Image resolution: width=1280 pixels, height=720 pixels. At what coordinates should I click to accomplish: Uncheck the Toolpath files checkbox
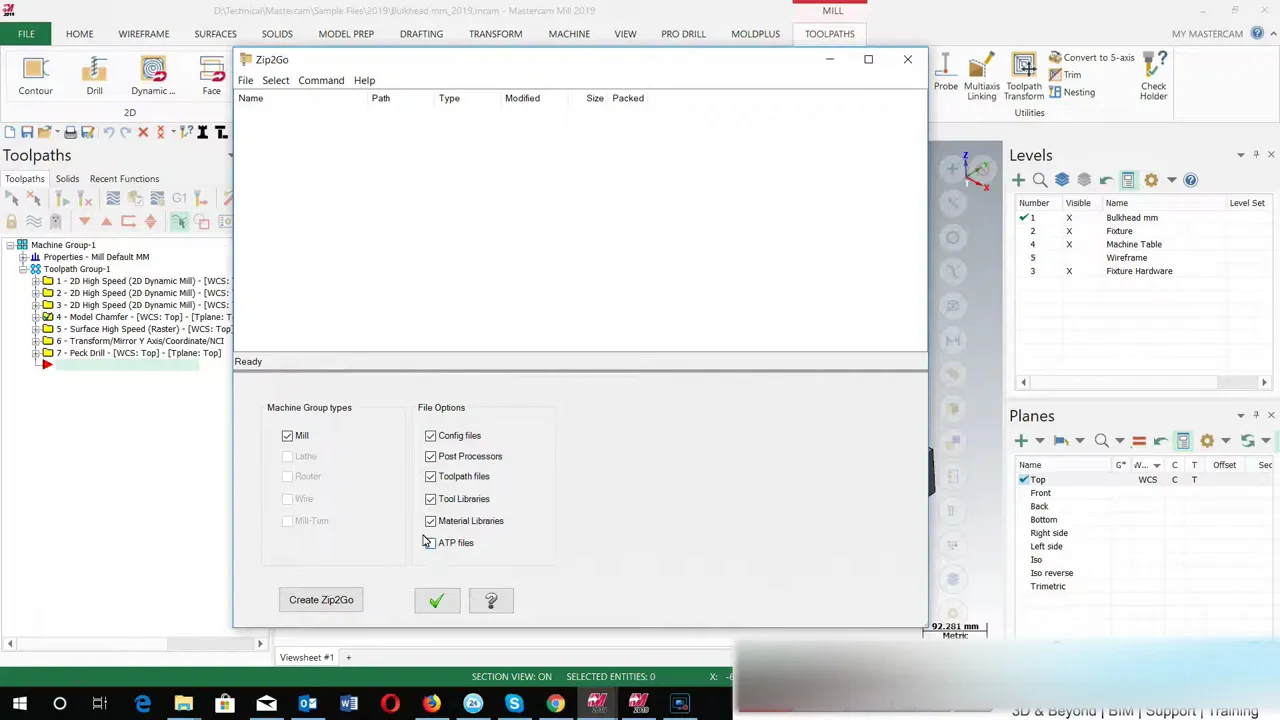pyautogui.click(x=430, y=476)
